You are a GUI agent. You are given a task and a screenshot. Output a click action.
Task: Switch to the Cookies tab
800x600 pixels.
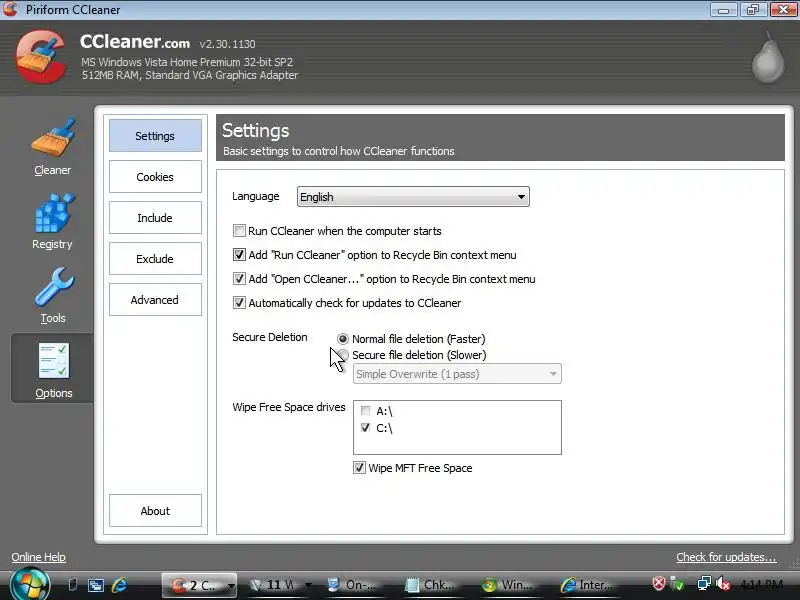(x=155, y=177)
